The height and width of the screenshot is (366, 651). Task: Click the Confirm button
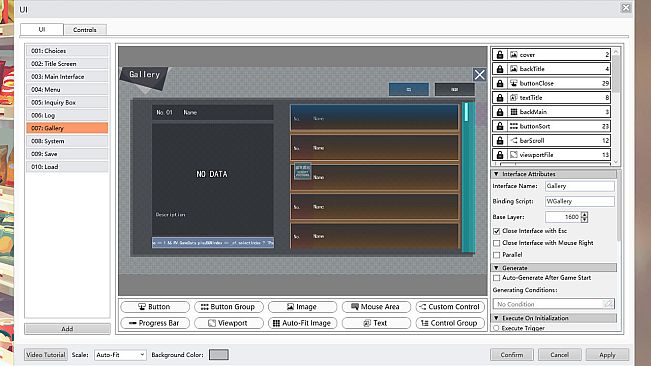point(512,355)
